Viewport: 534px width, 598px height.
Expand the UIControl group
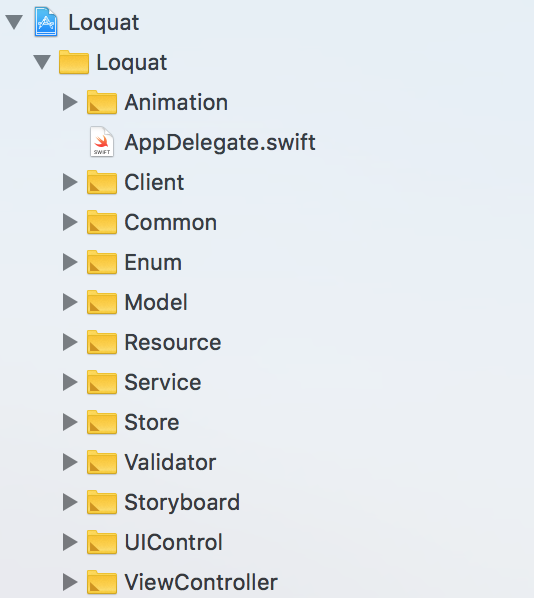70,542
